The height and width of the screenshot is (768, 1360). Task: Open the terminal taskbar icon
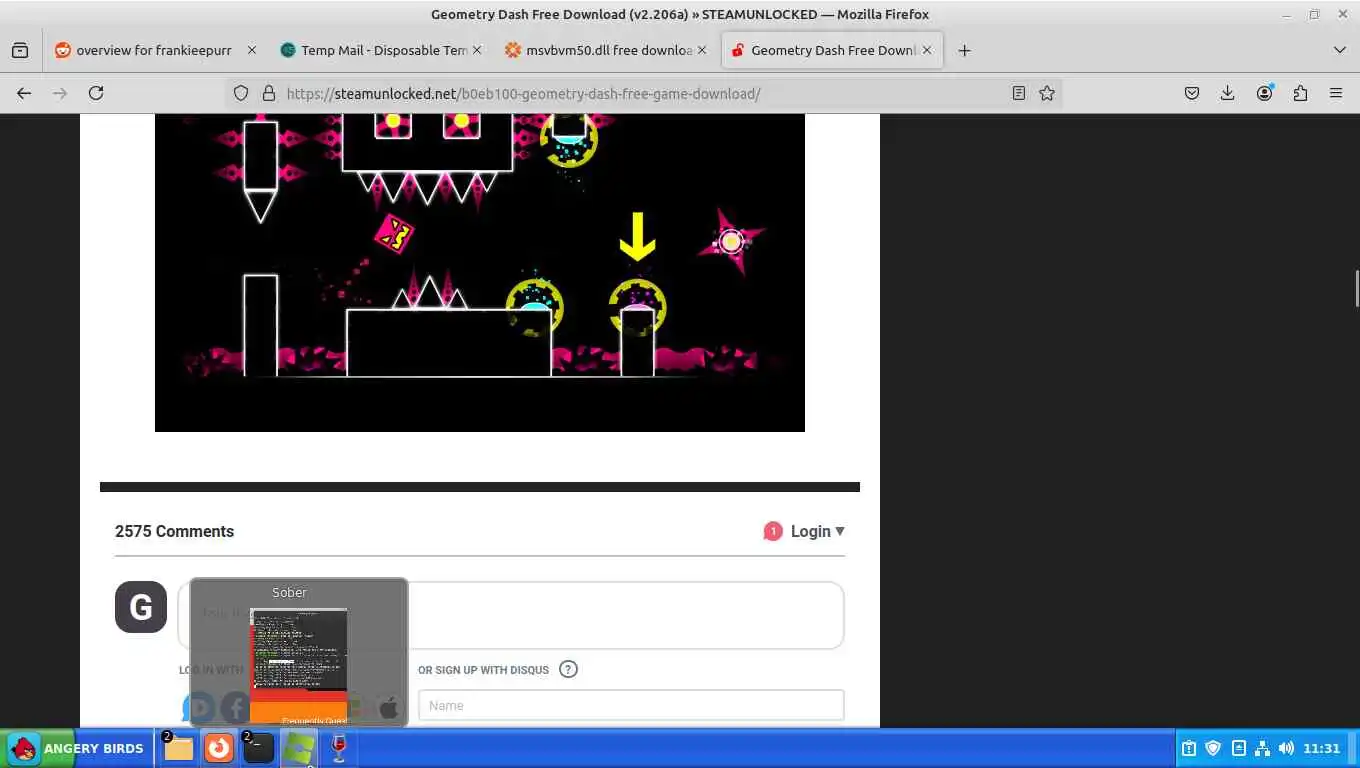(x=258, y=748)
